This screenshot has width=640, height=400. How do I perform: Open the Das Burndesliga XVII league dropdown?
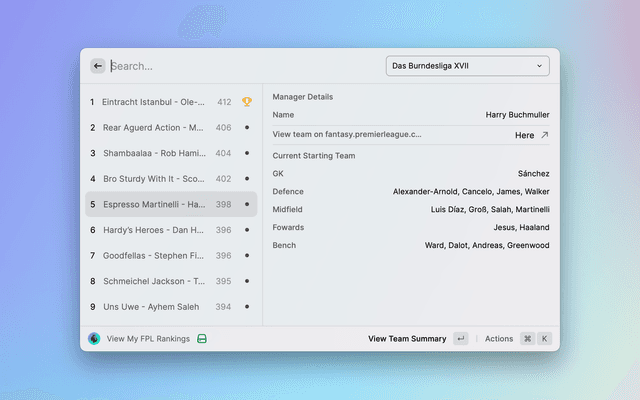click(467, 66)
